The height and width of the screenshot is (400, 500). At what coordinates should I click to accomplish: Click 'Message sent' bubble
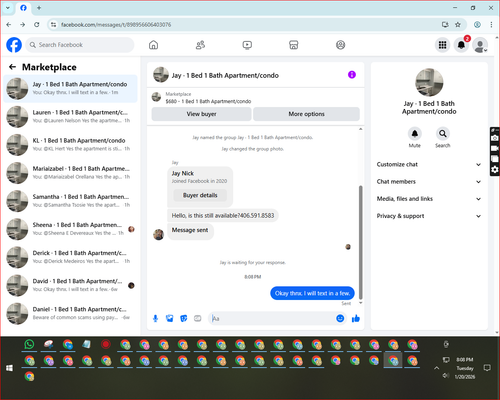click(x=190, y=230)
